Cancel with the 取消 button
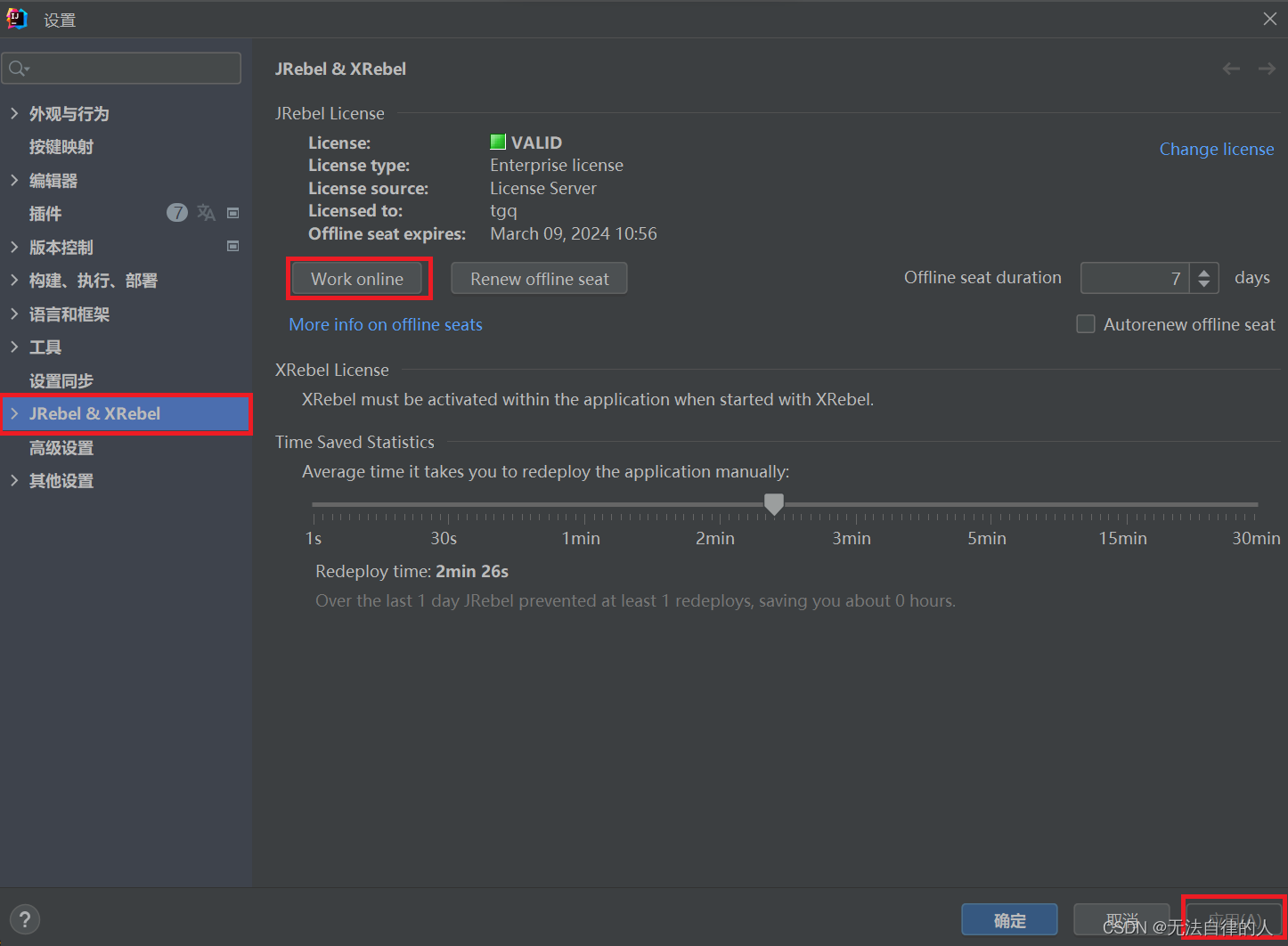This screenshot has width=1288, height=946. 1122,919
